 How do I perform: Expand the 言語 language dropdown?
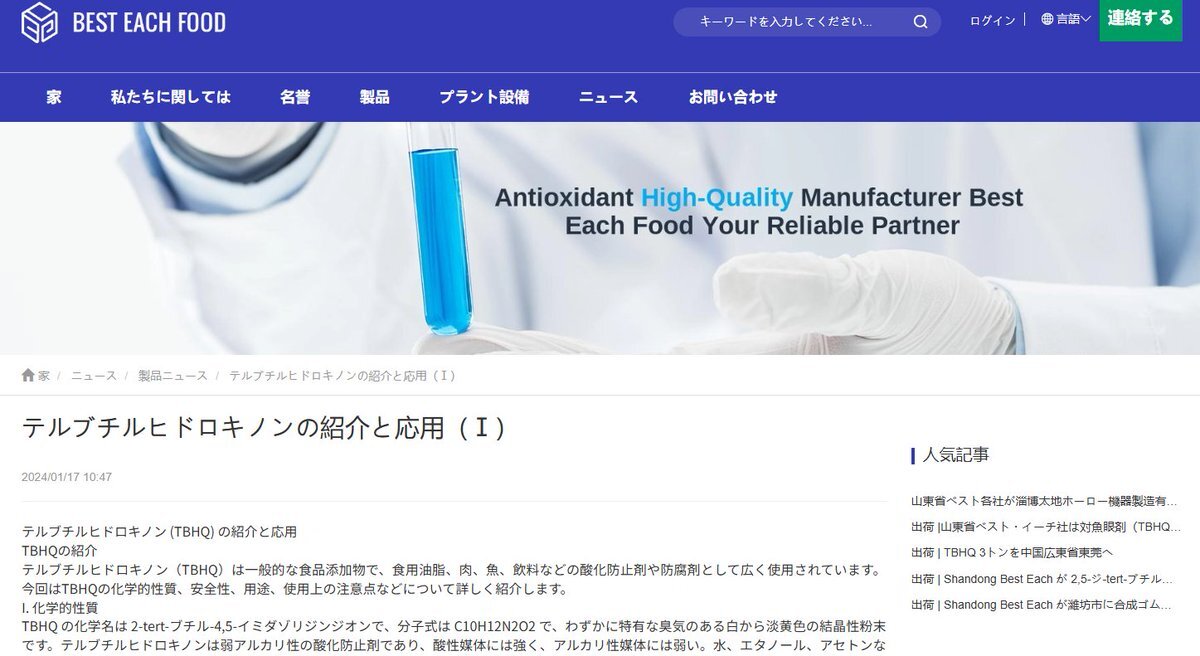pyautogui.click(x=1066, y=19)
